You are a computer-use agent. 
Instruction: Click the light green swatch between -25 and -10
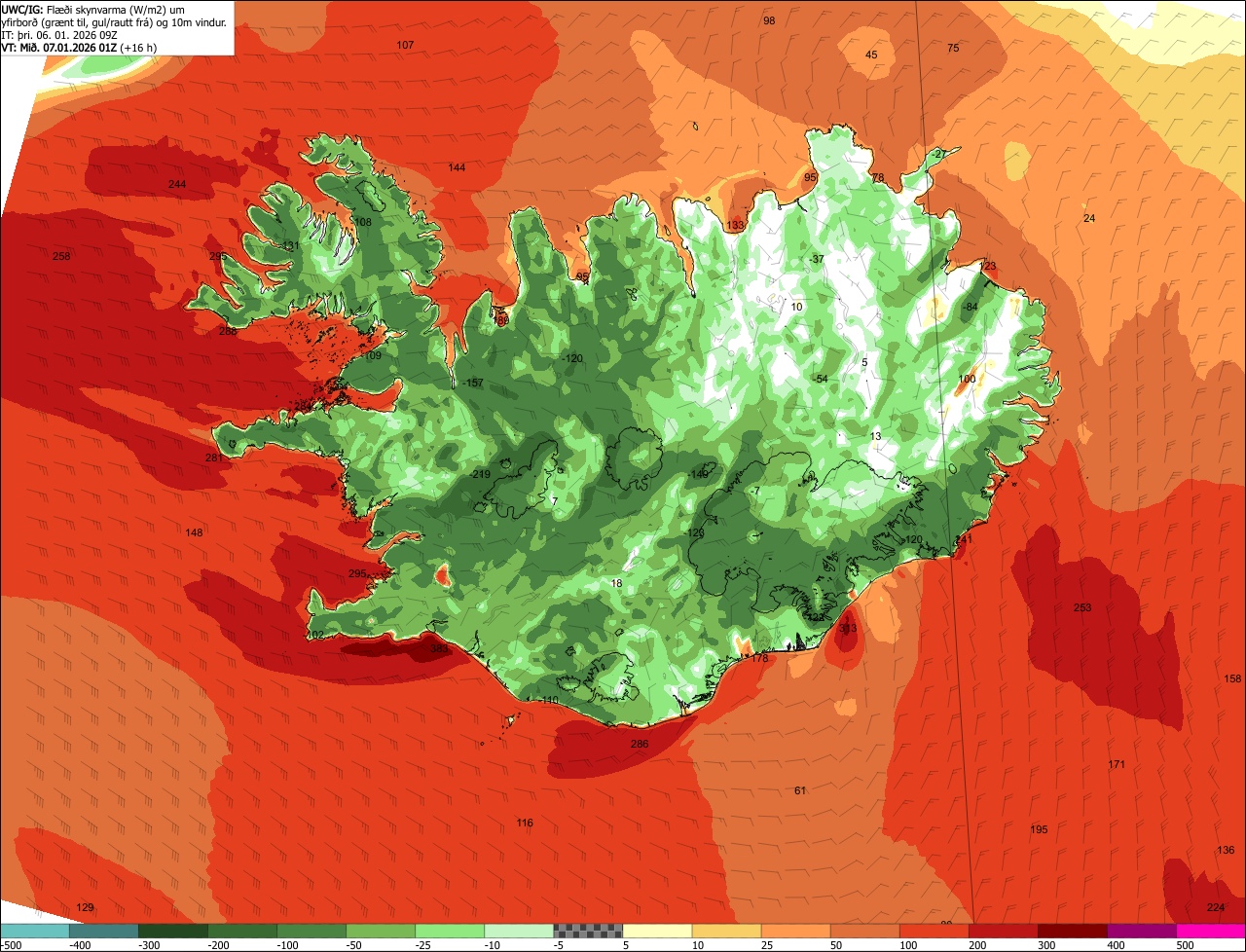[x=449, y=931]
